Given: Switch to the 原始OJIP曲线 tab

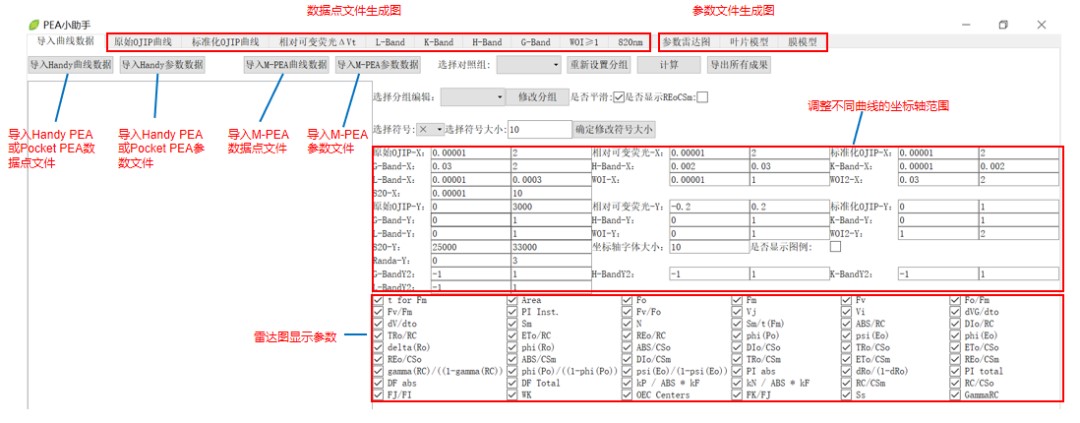Looking at the screenshot, I should point(143,43).
